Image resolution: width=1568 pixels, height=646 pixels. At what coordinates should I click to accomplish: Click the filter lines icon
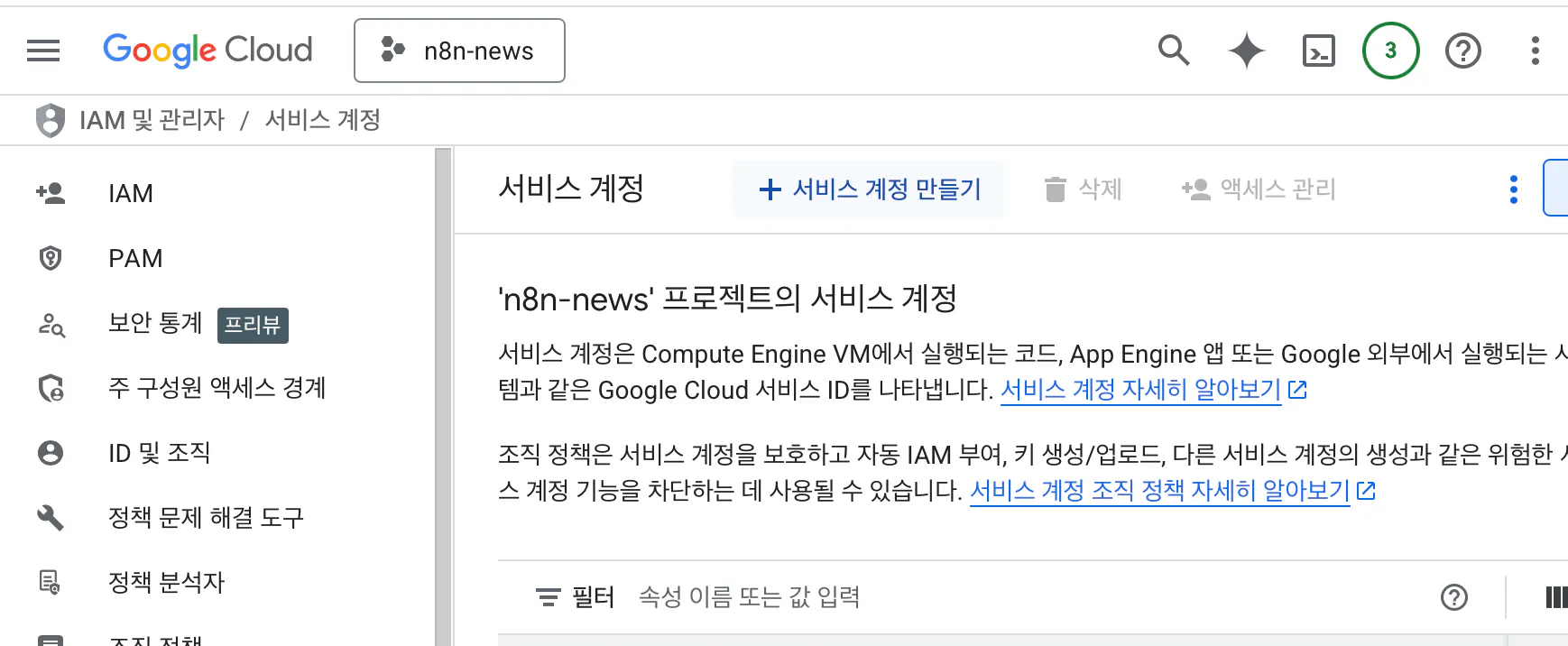pos(548,597)
